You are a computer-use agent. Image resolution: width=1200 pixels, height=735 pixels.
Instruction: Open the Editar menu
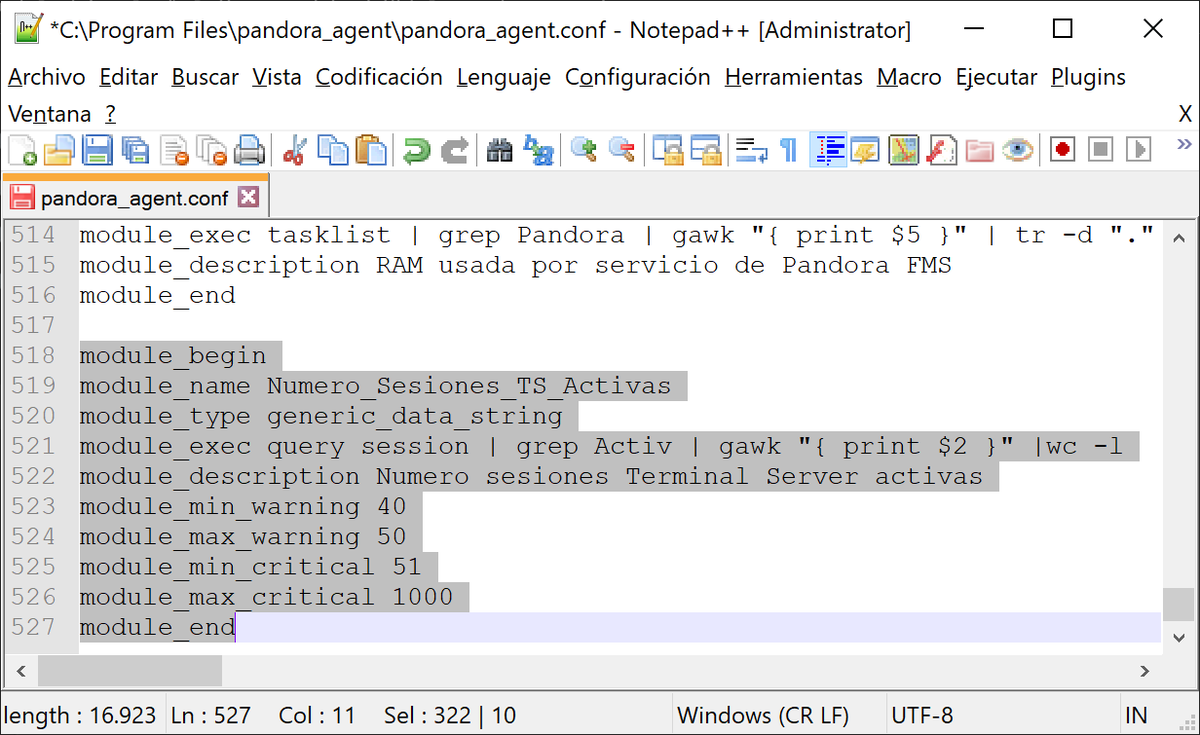pos(129,77)
